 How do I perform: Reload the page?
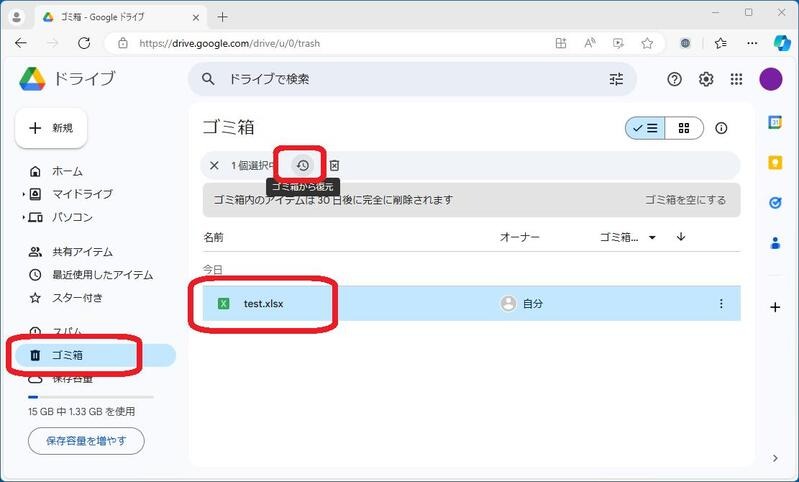coord(84,43)
